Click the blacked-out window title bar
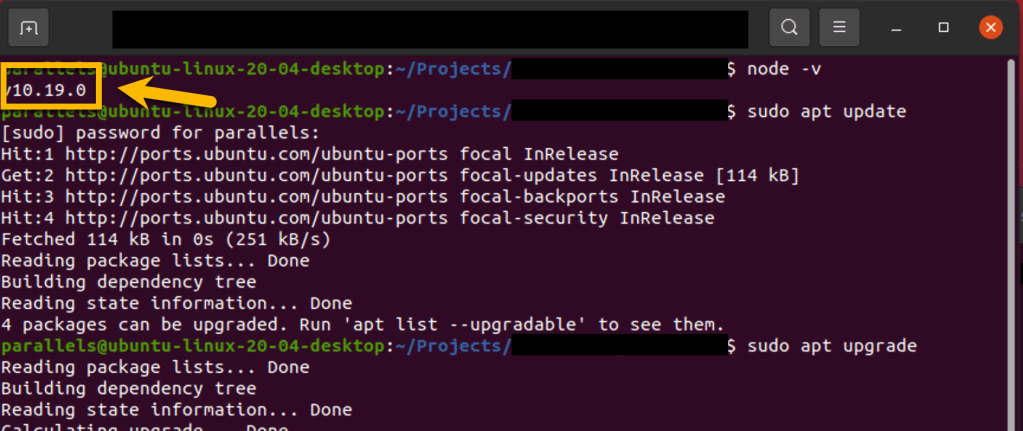 pos(430,29)
